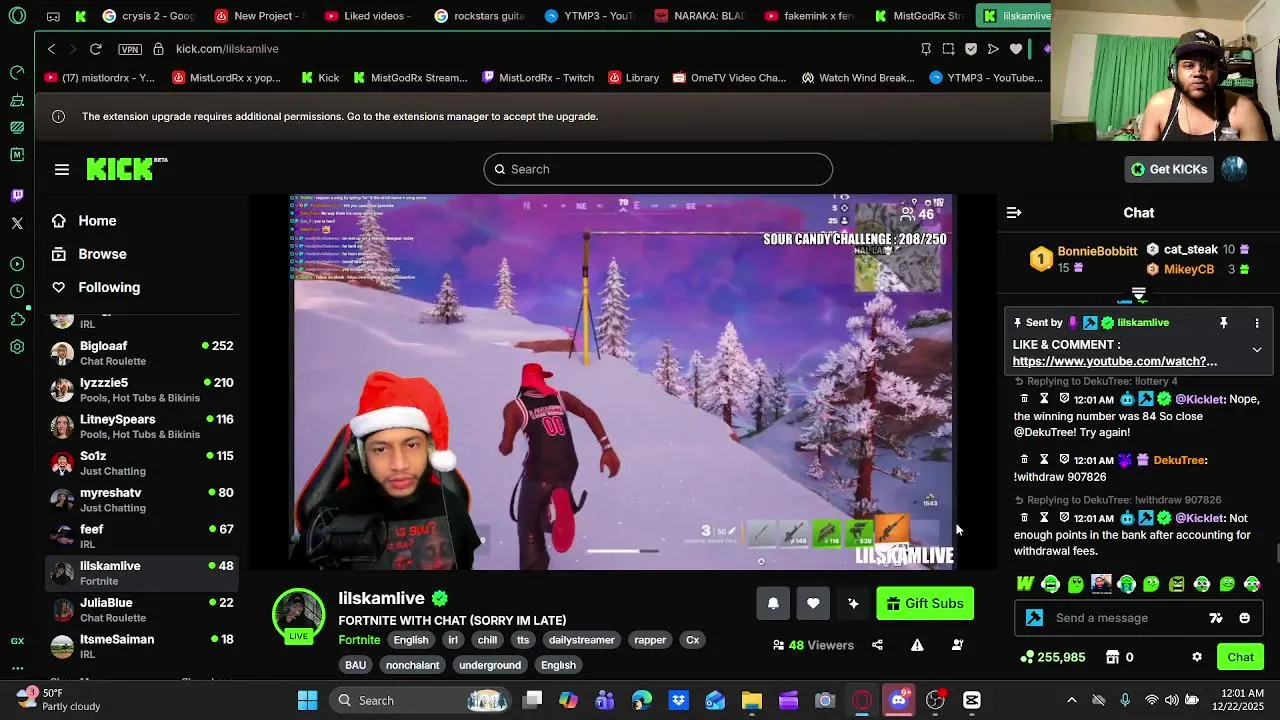Screen dimensions: 1280x720
Task: Open the emoji picker in chat
Action: click(1245, 618)
